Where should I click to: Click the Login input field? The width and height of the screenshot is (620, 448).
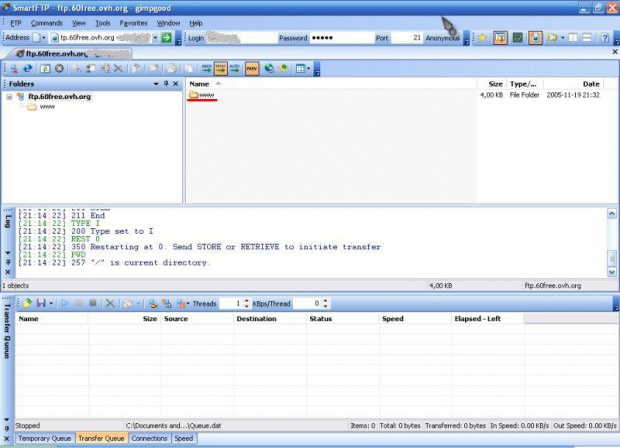point(242,38)
